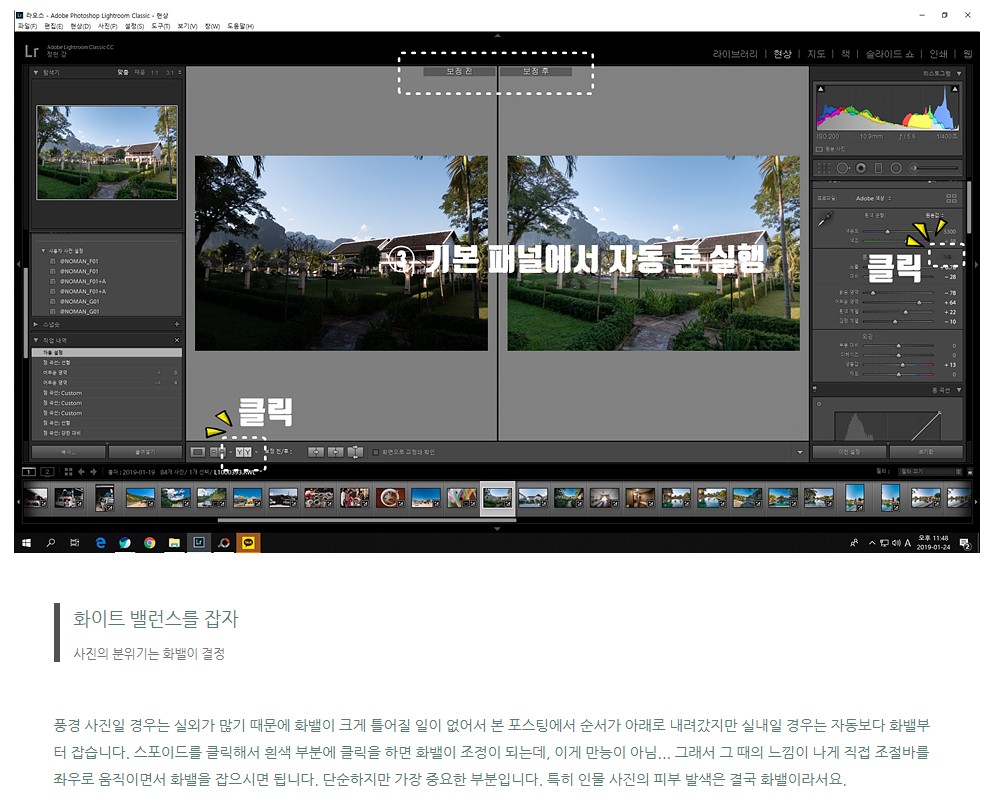Select the red eye correction tool
The image size is (1004, 806).
(x=861, y=168)
